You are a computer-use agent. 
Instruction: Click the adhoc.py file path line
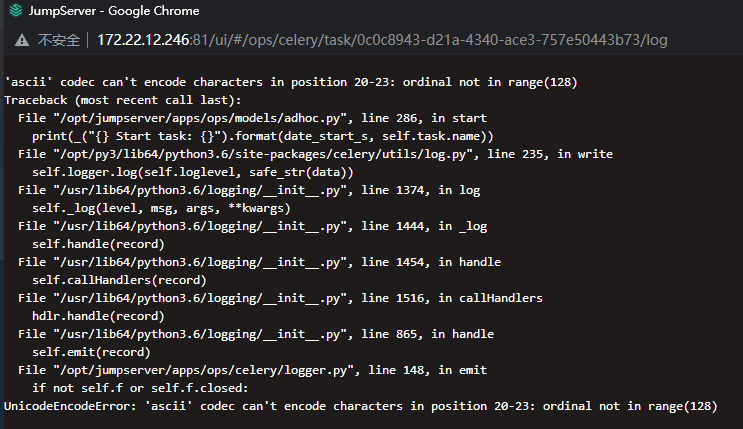click(252, 118)
